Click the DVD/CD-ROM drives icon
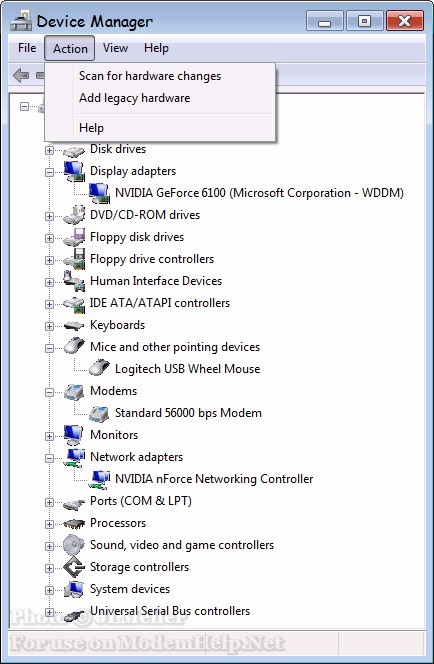Viewport: 434px width, 664px height. coord(74,215)
